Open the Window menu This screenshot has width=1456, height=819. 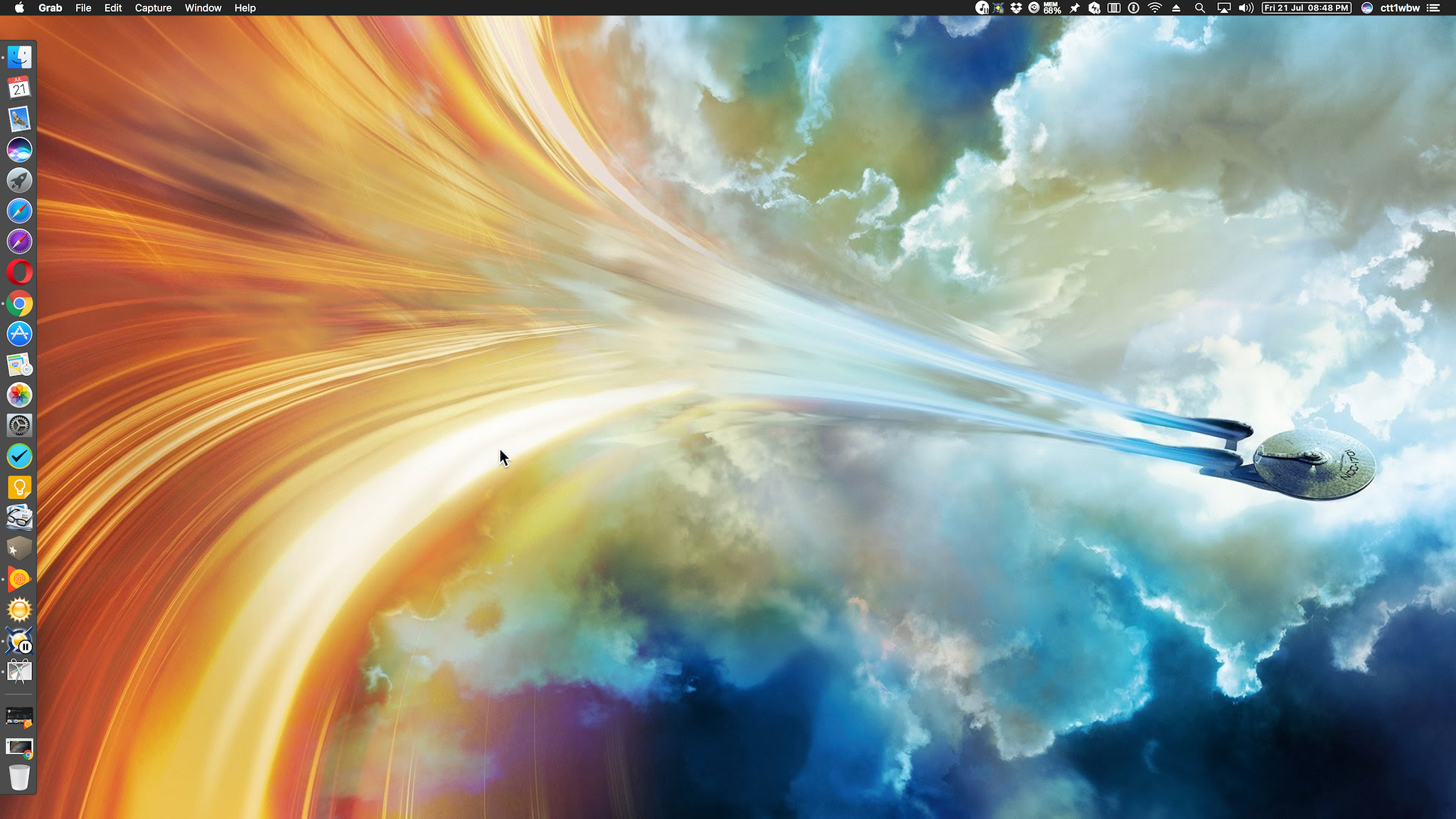203,8
